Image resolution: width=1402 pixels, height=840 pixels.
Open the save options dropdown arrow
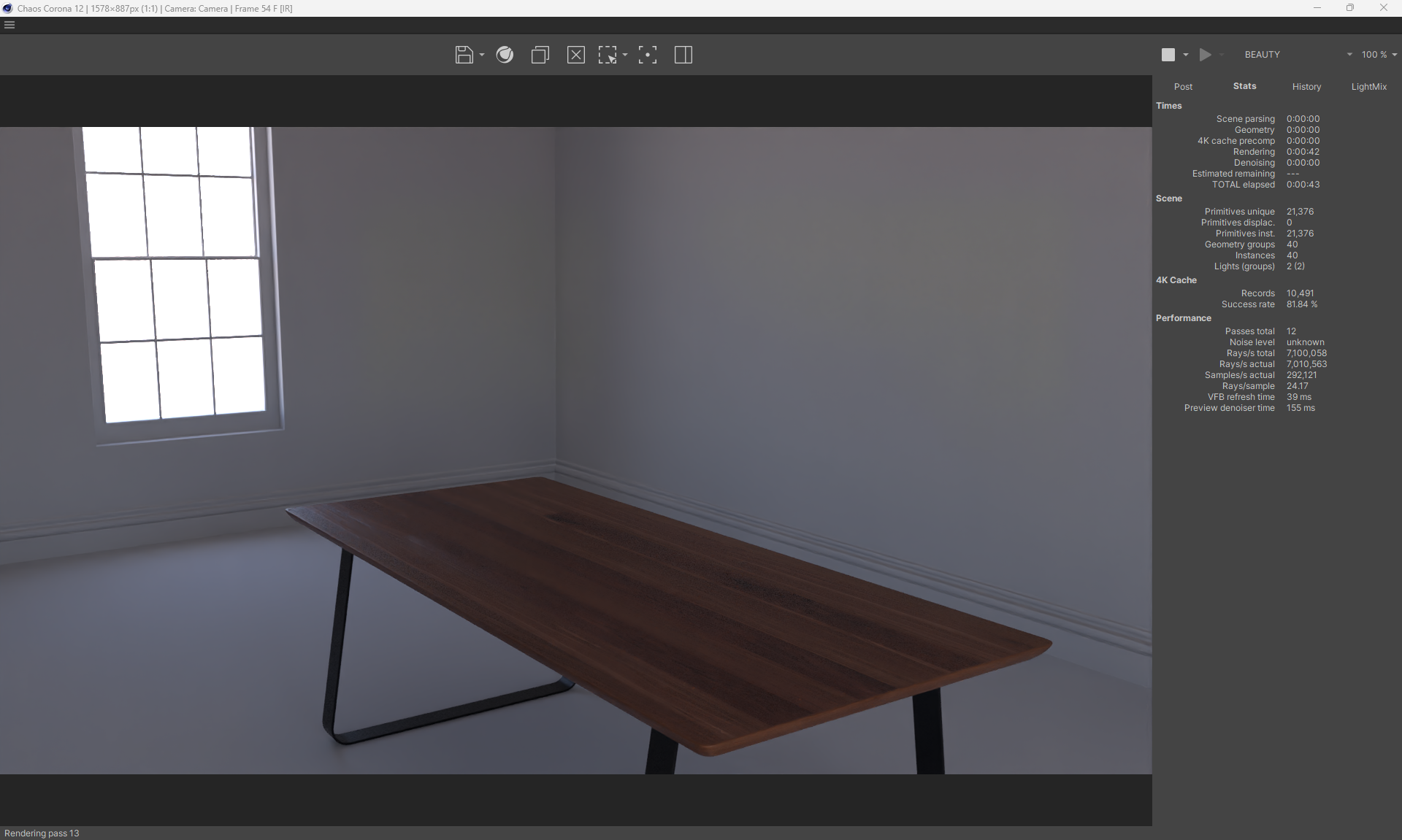482,55
